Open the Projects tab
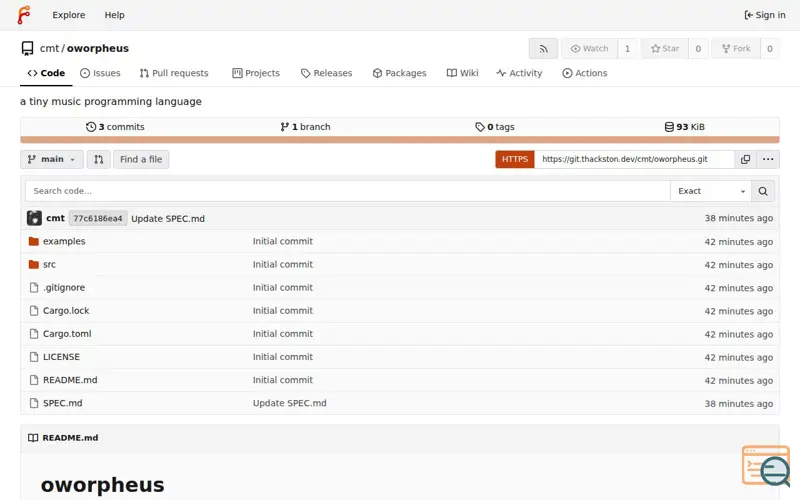The width and height of the screenshot is (800, 500). click(256, 73)
